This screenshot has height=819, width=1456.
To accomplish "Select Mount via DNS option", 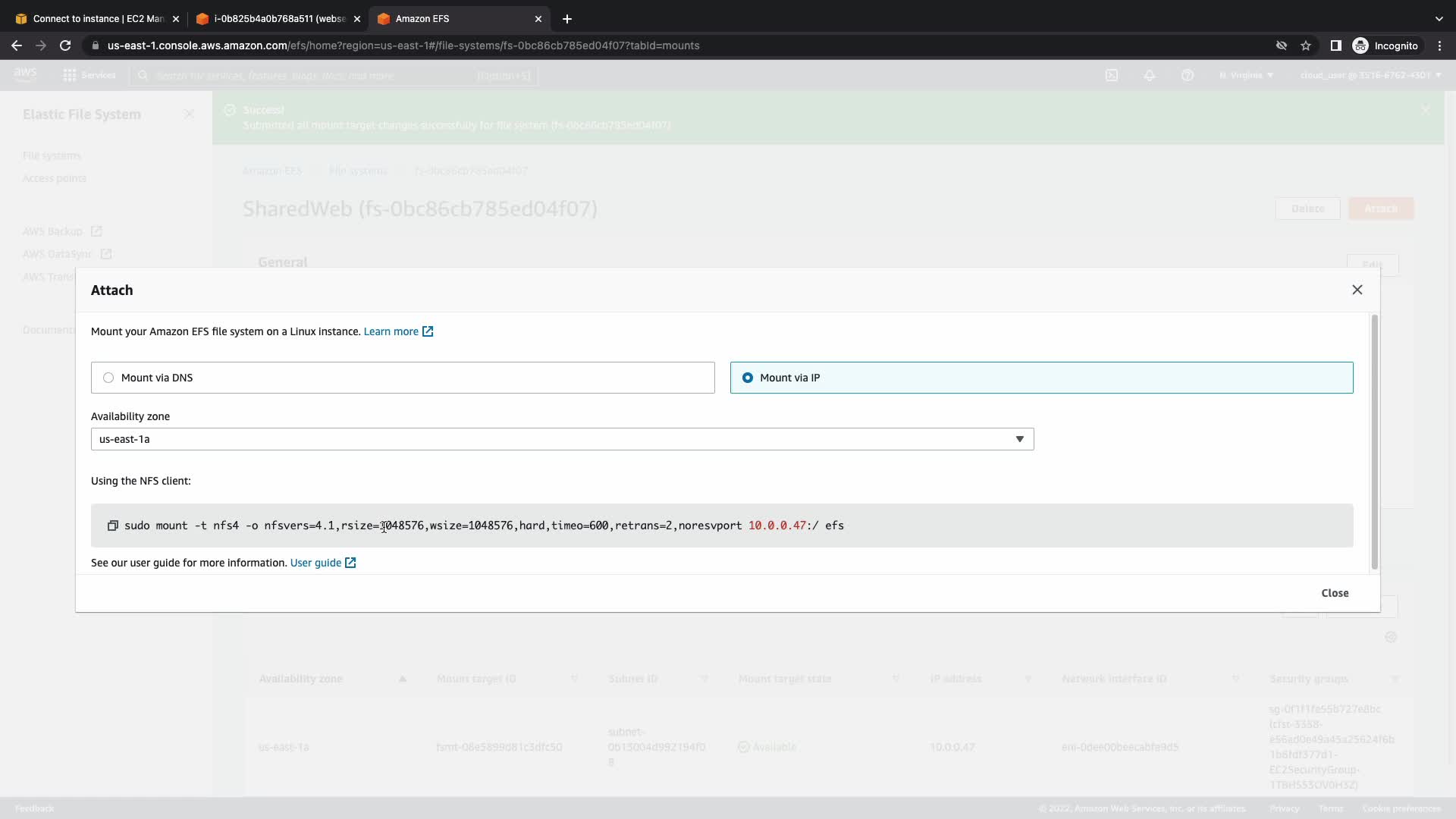I will click(108, 378).
